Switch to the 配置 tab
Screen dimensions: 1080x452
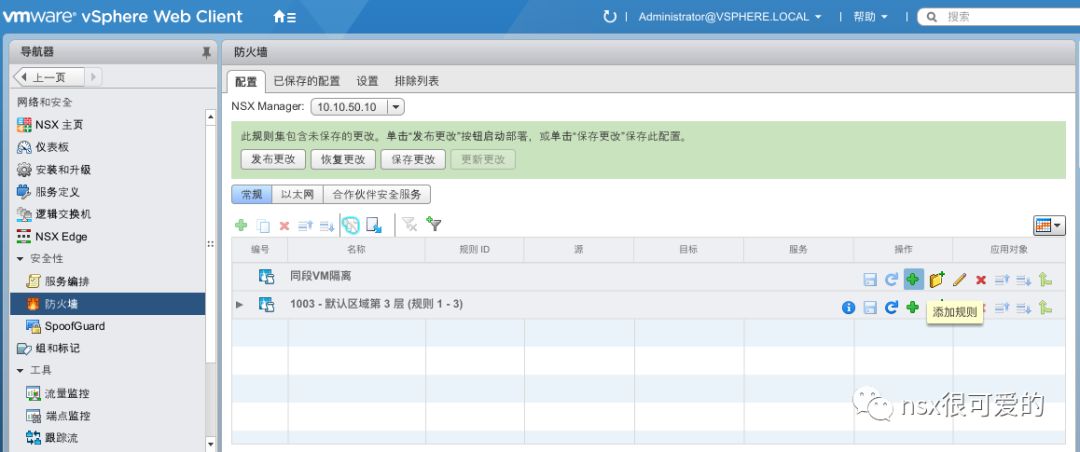point(246,81)
